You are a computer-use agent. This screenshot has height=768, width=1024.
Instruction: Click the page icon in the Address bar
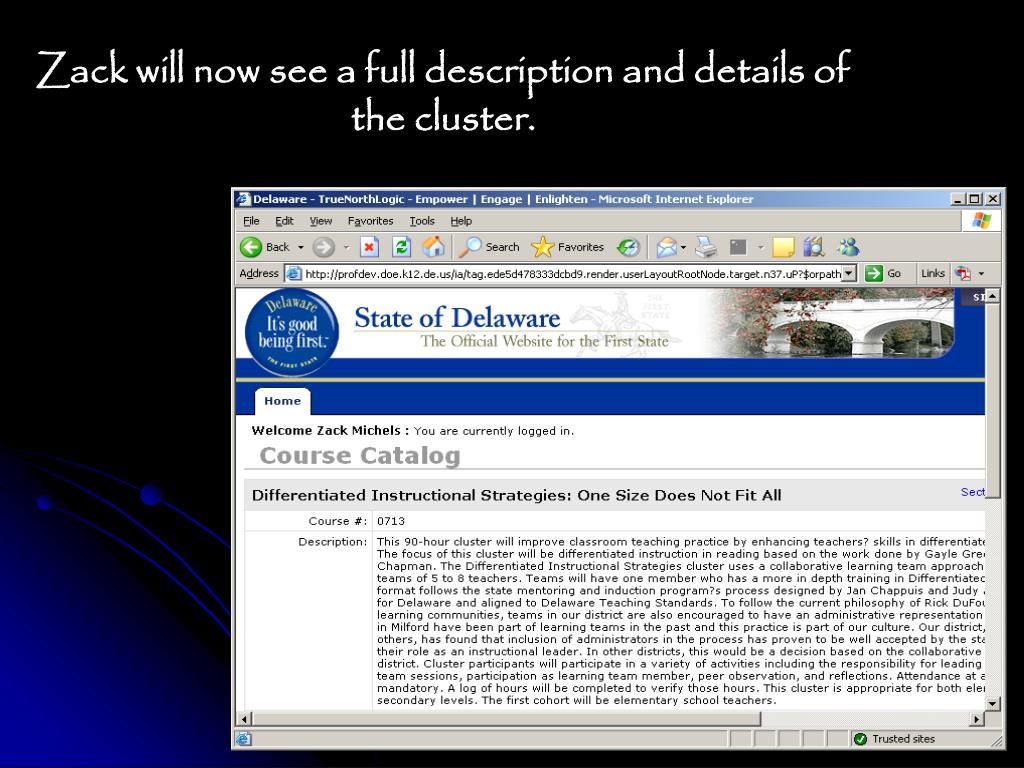295,274
